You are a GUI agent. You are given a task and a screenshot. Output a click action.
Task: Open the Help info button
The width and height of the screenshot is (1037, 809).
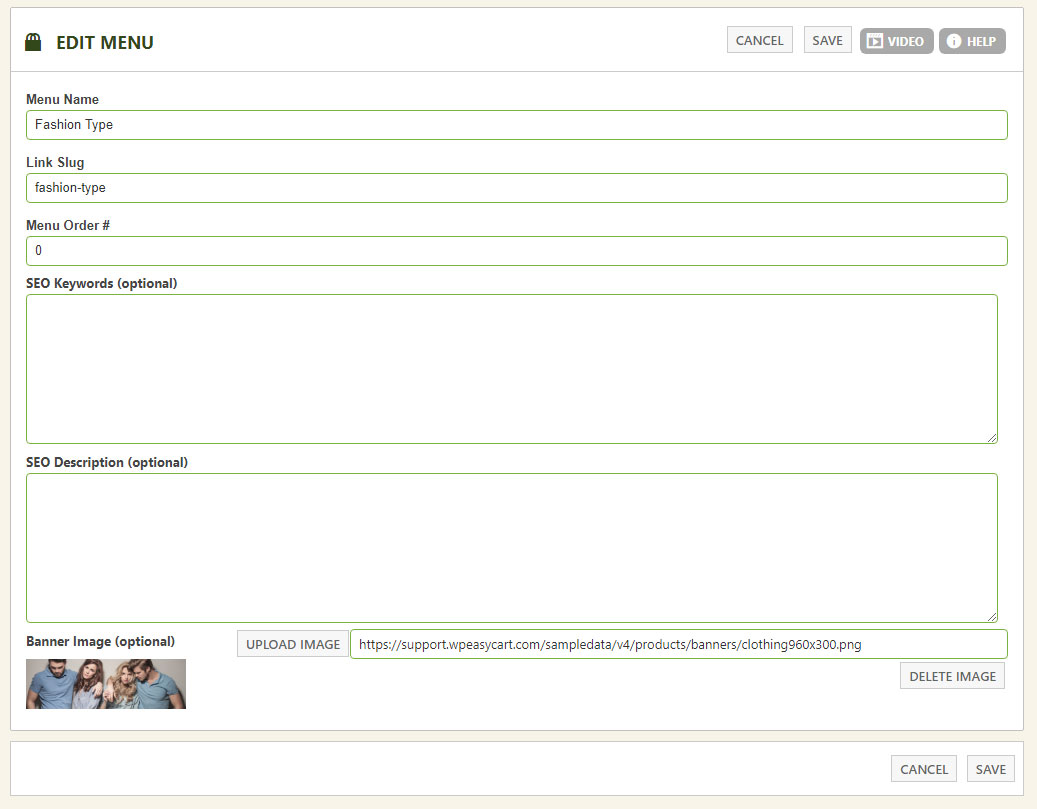point(971,41)
